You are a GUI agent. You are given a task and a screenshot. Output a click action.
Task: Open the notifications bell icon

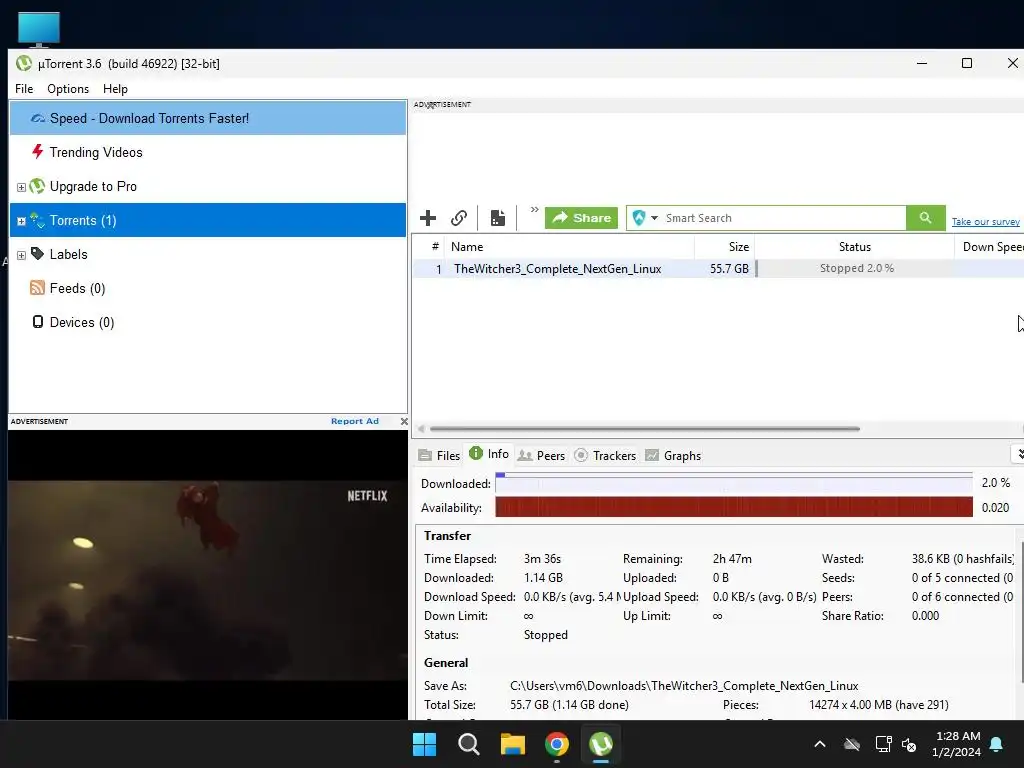[997, 744]
